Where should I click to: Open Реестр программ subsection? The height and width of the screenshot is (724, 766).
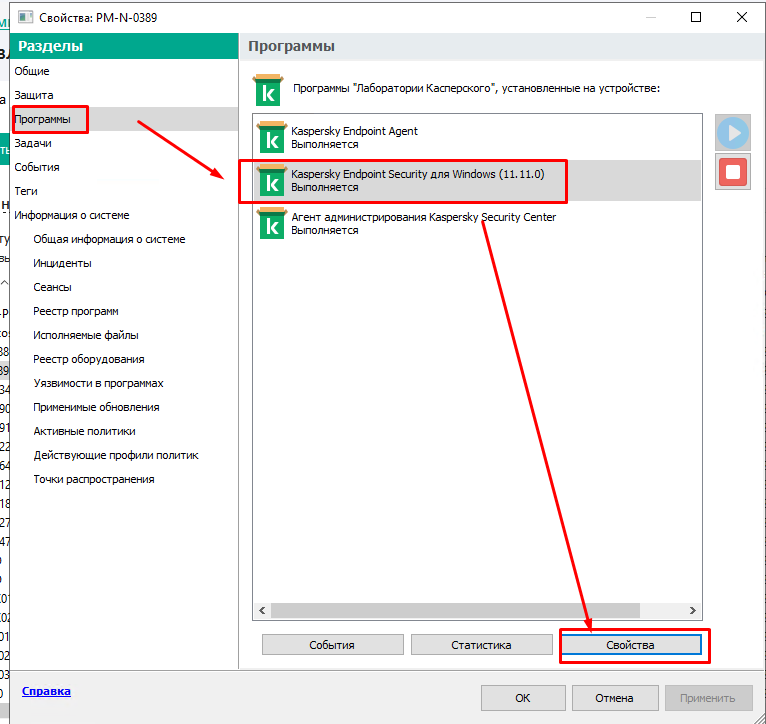(76, 311)
